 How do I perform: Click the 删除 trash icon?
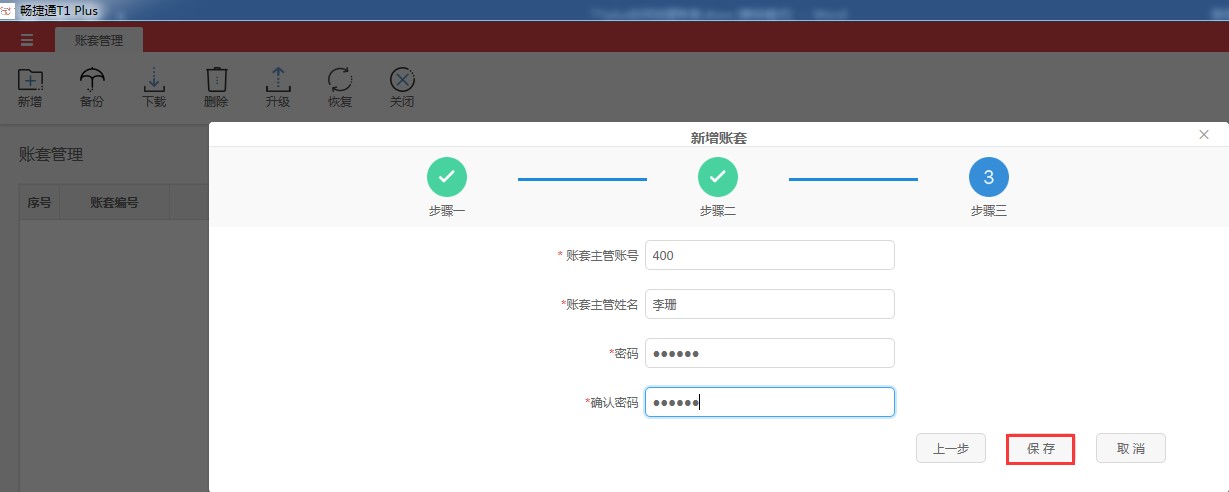[216, 79]
